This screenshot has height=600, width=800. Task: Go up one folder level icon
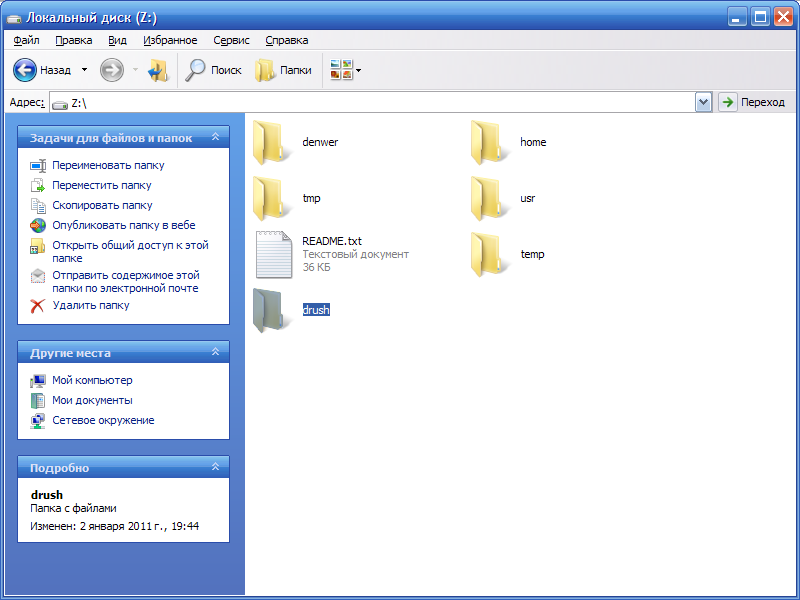pyautogui.click(x=158, y=70)
